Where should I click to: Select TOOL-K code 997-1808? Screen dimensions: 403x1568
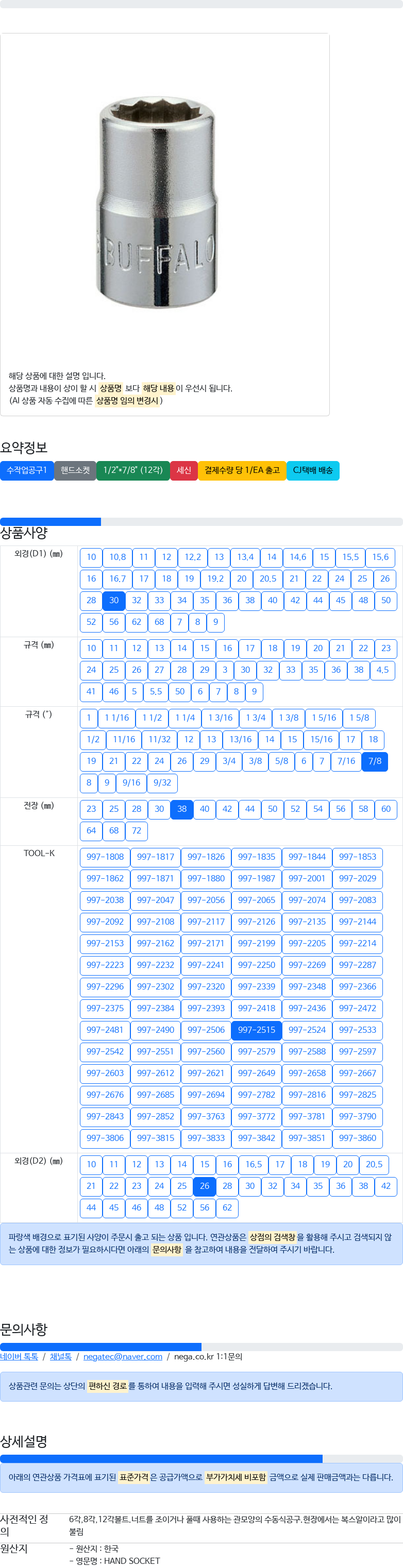tap(105, 857)
